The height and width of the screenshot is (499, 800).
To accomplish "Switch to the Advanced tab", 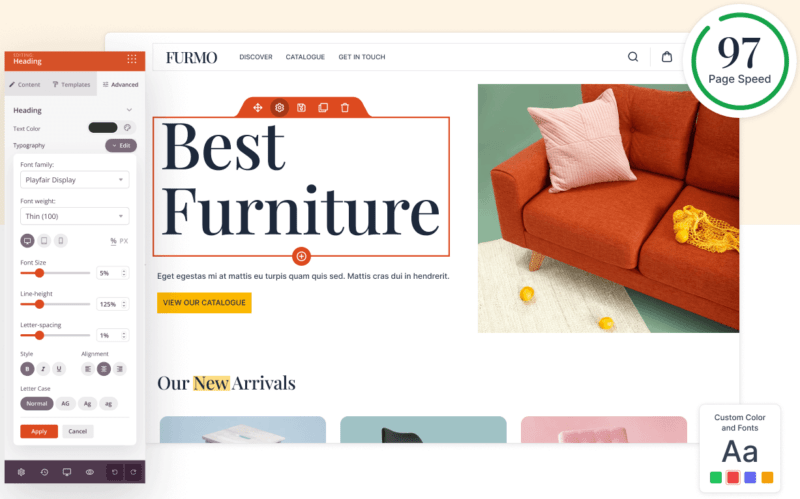I will click(120, 85).
